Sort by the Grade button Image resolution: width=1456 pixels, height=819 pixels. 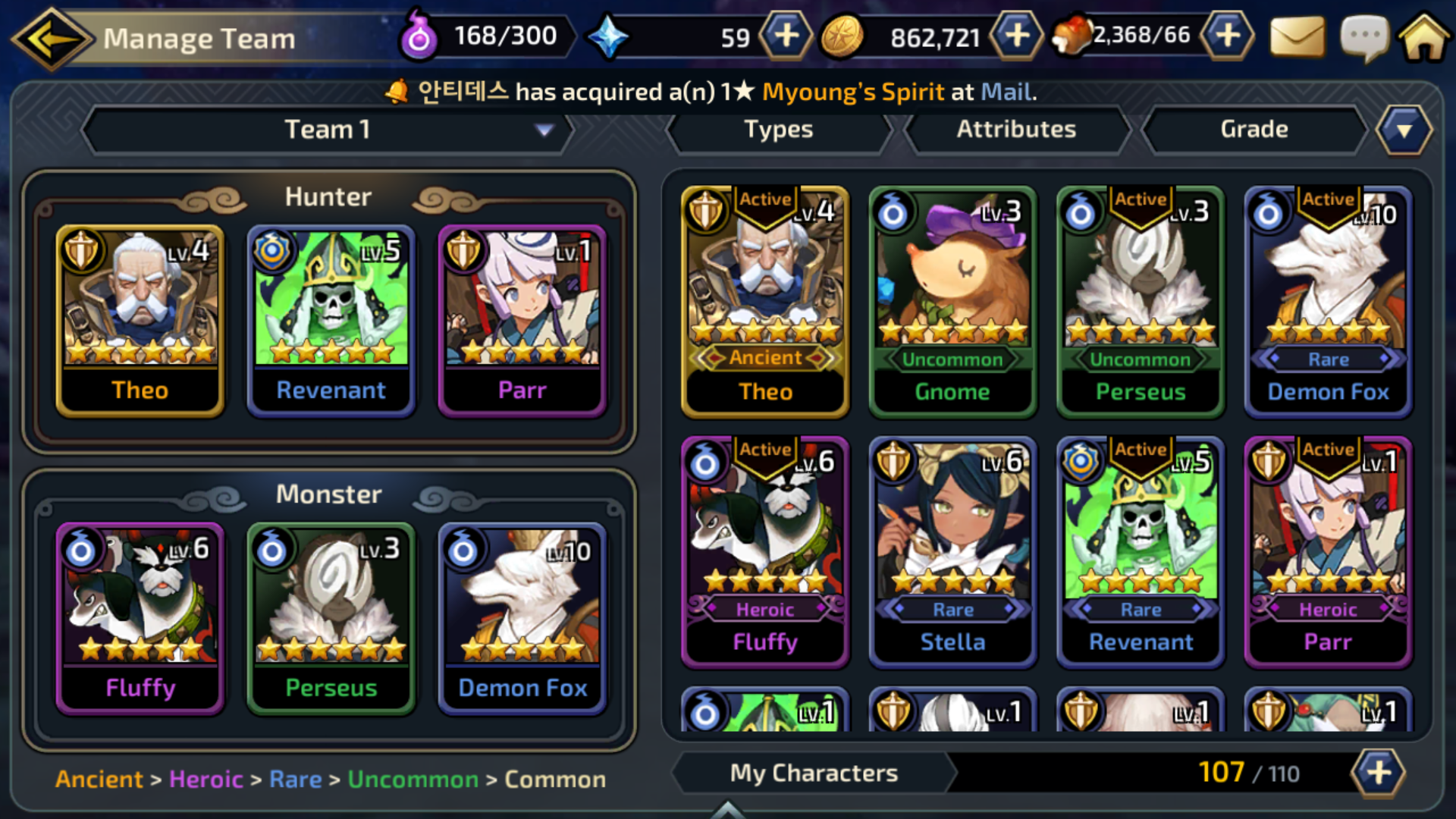click(1254, 130)
